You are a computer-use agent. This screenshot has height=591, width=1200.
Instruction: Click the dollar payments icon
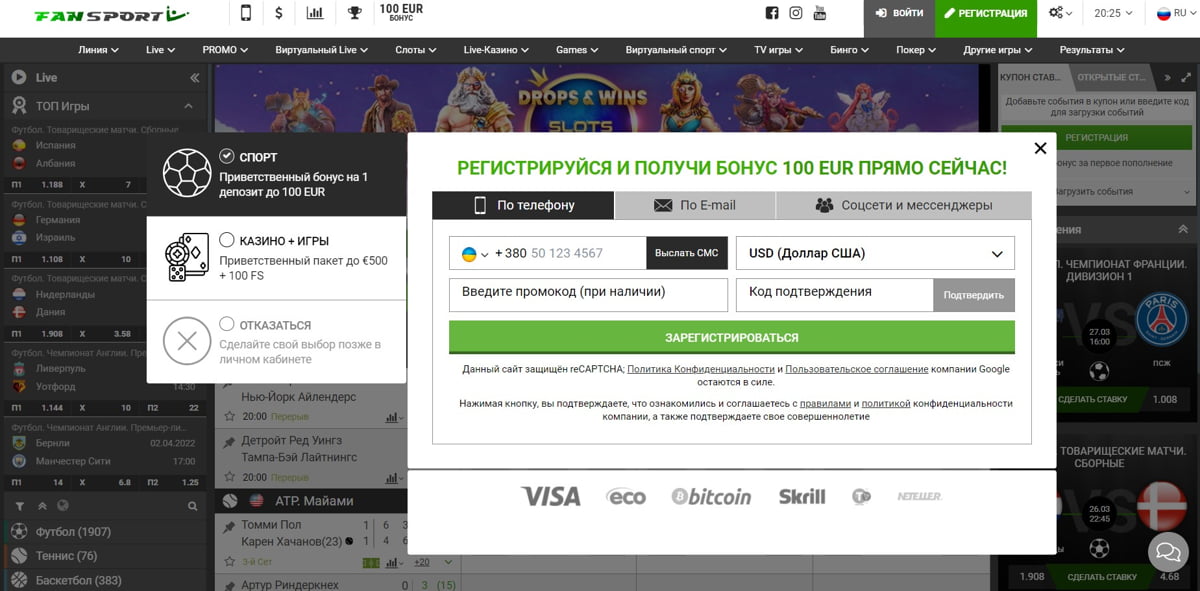[x=278, y=13]
